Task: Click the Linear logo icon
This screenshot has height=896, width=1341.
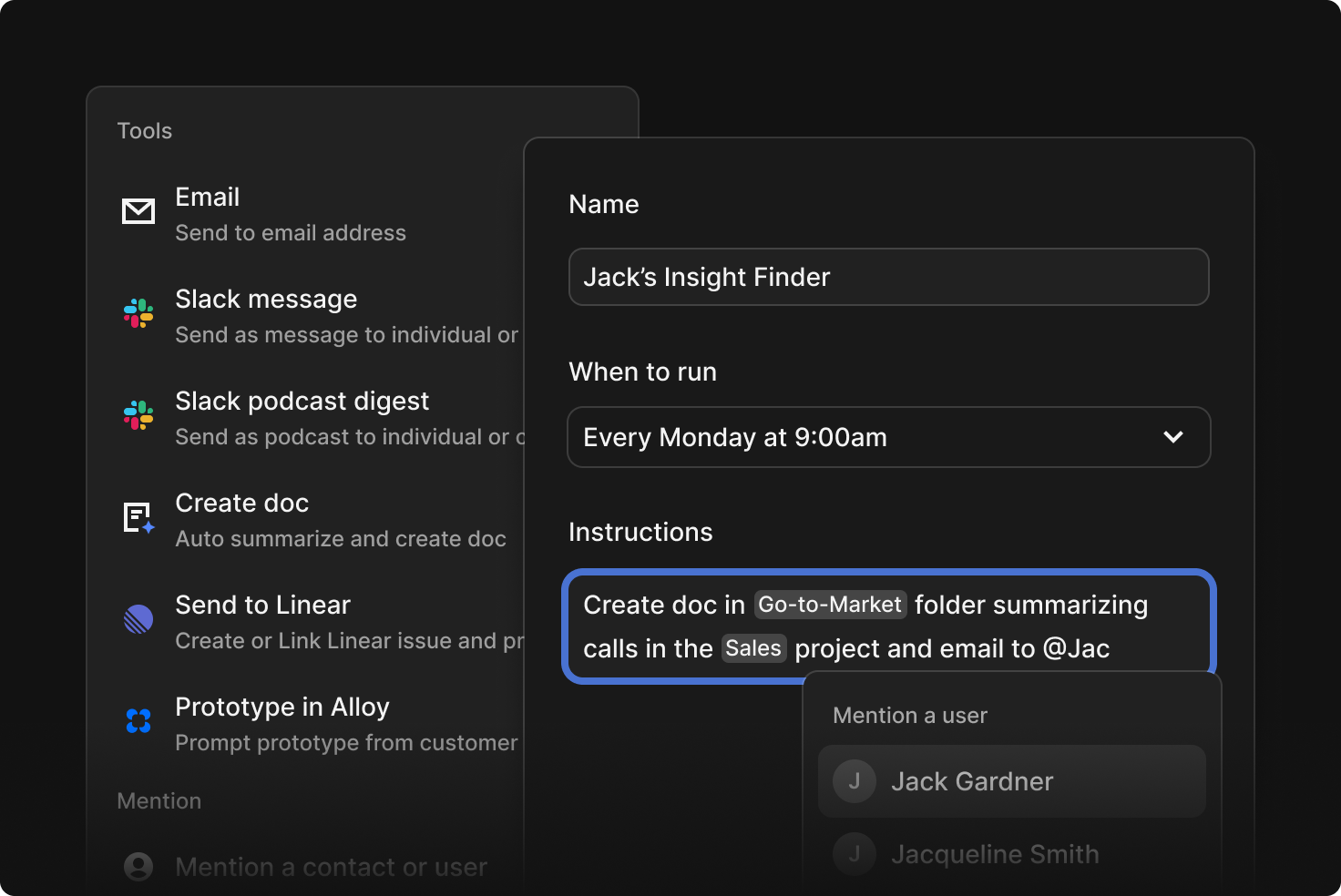Action: [138, 619]
